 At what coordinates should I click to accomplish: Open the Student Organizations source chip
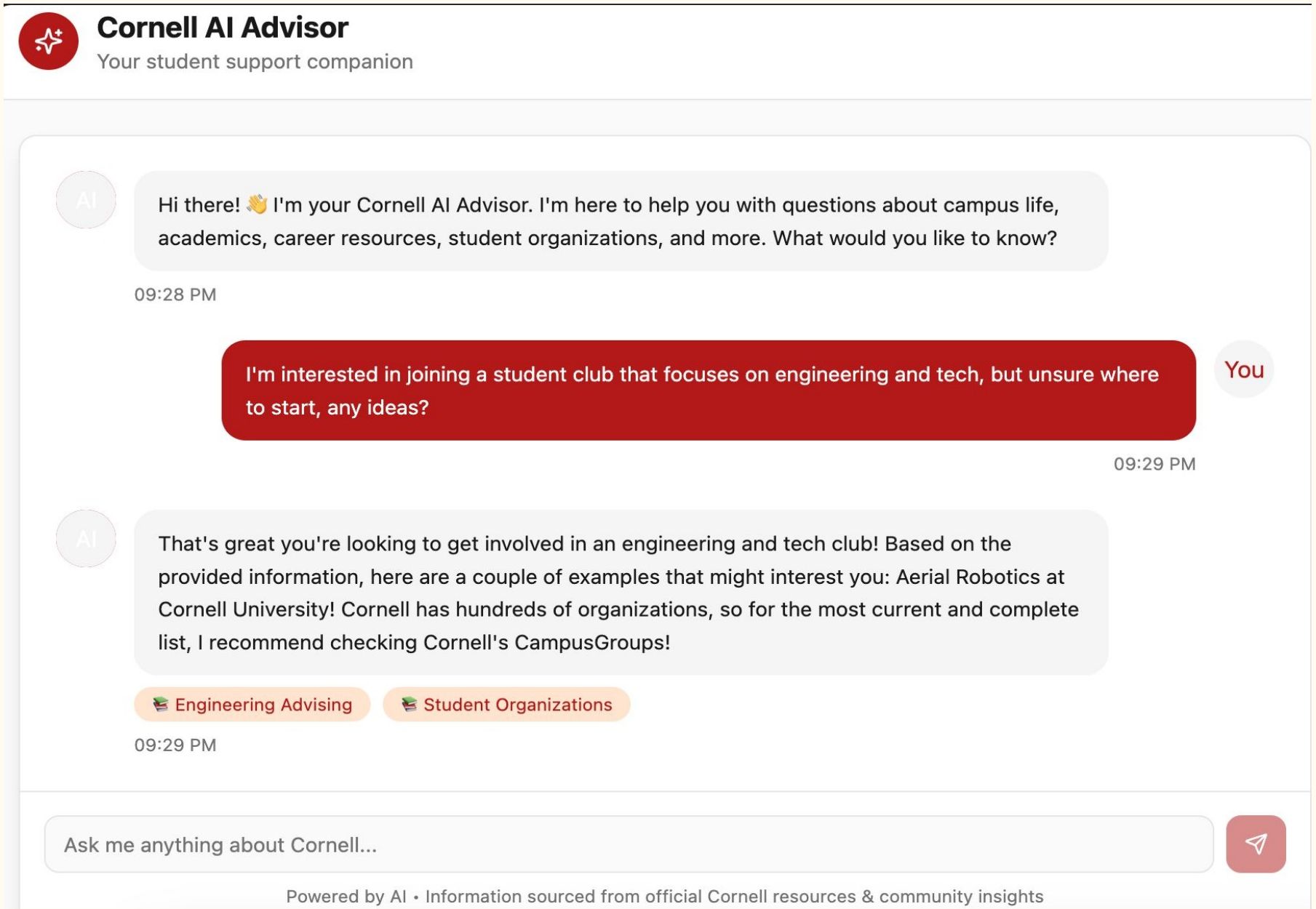point(506,704)
